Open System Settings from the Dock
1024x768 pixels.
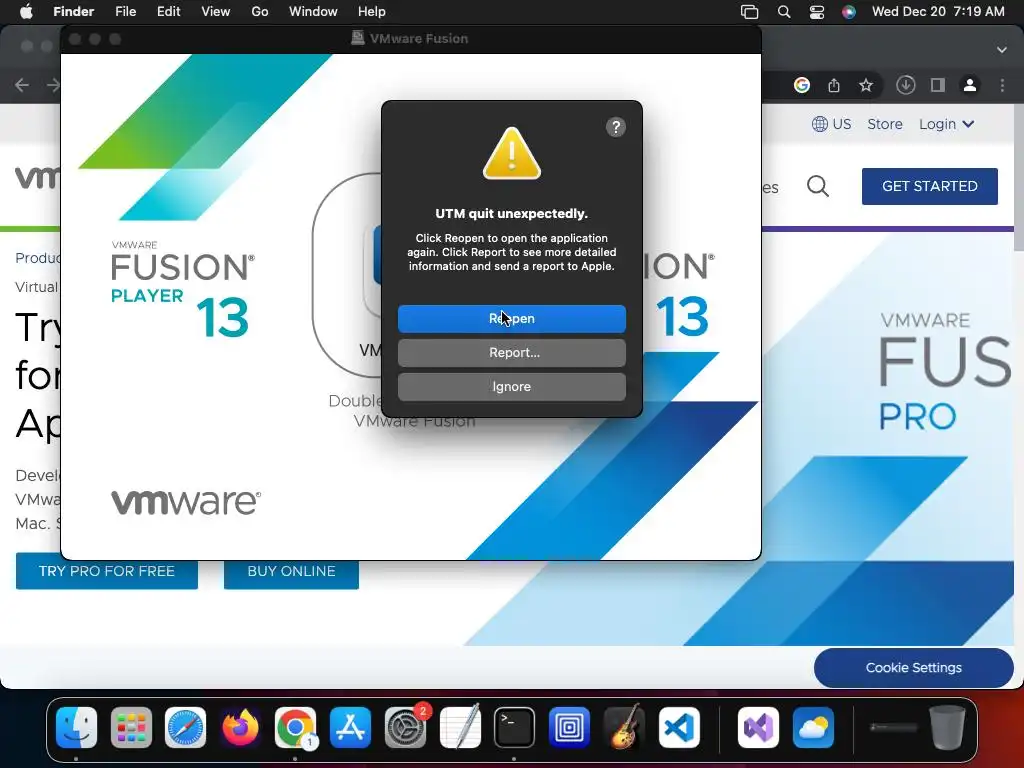(406, 727)
